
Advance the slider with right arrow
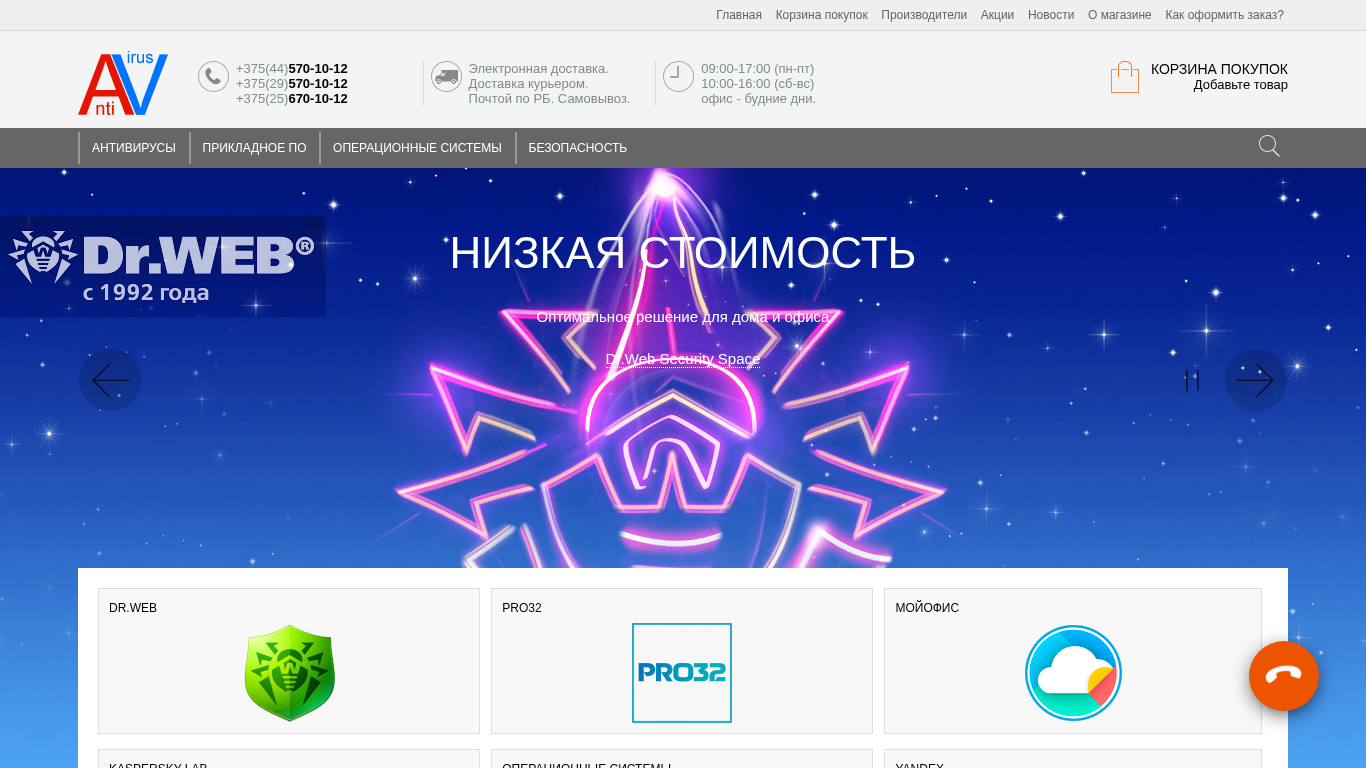coord(1255,380)
